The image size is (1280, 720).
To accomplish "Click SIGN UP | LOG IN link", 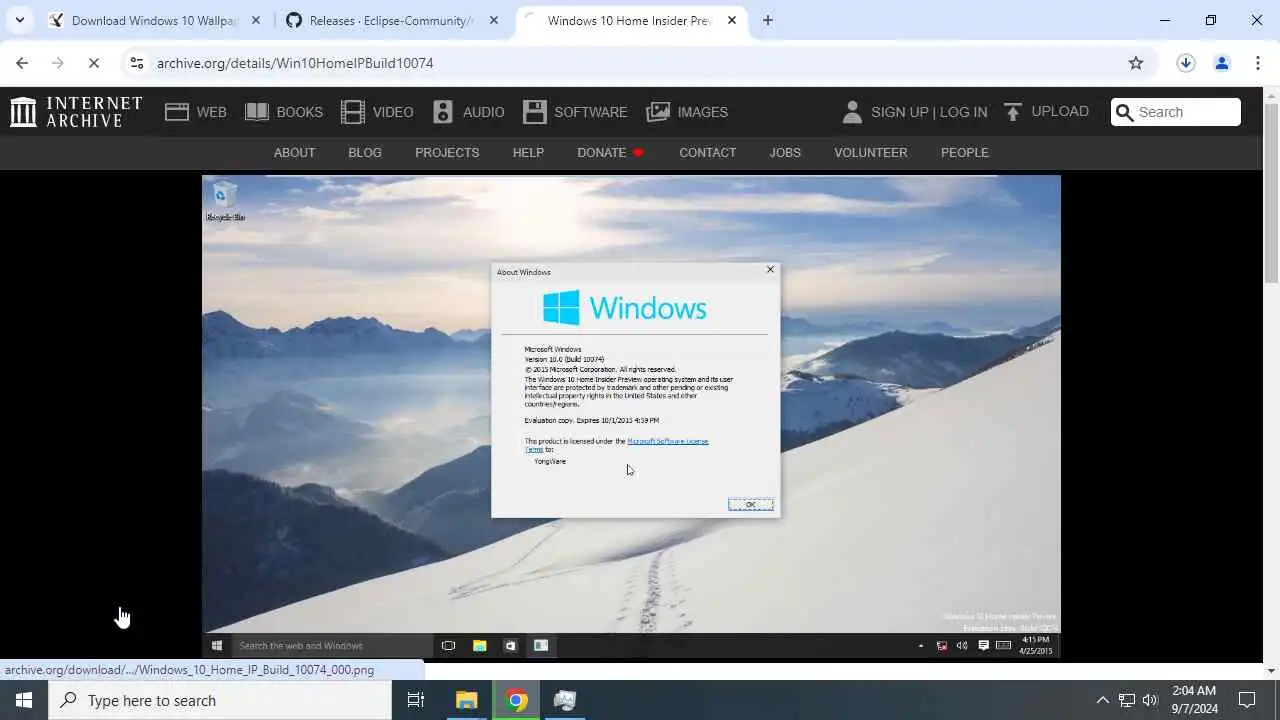I will click(929, 112).
